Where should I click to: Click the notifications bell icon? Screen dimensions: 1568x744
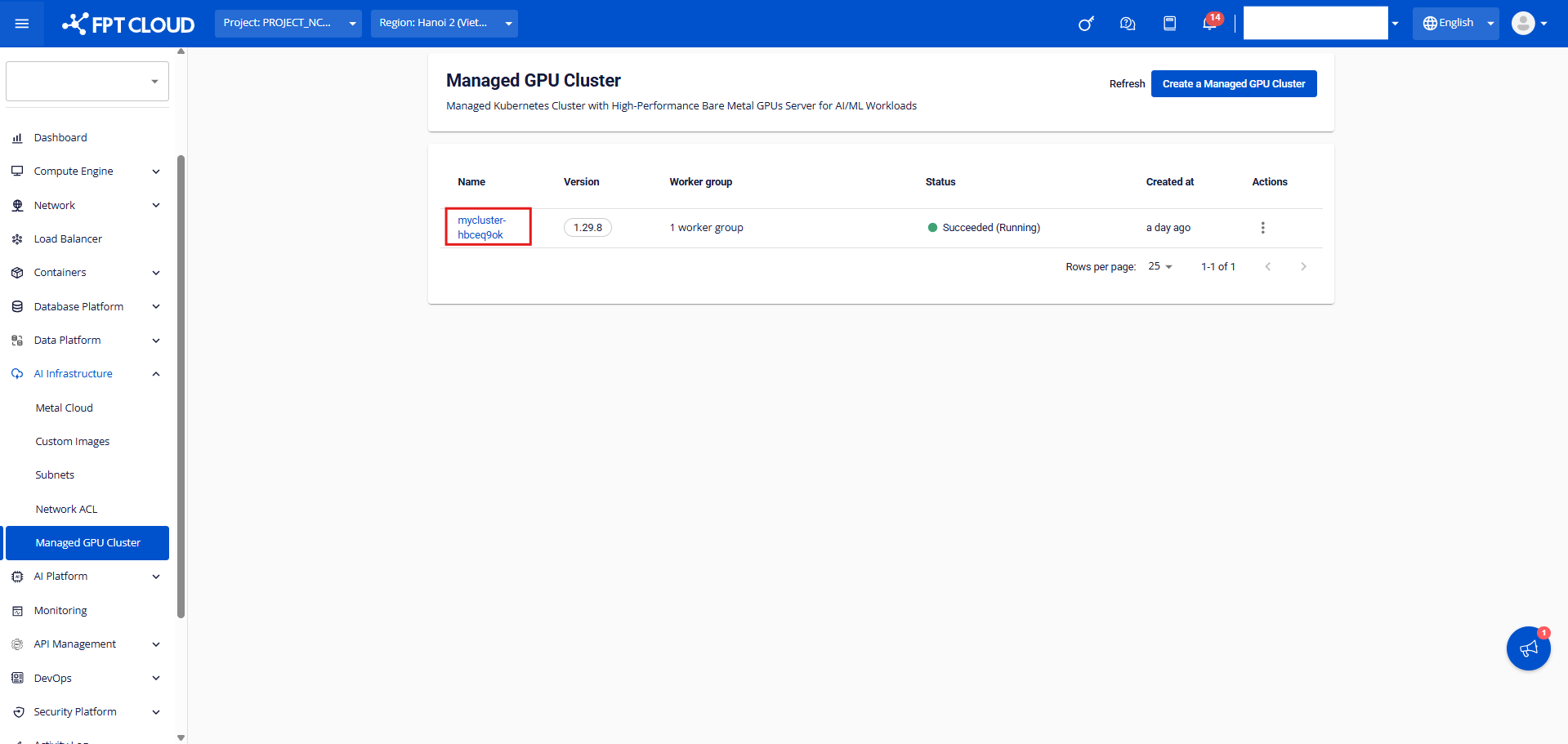[x=1209, y=24]
